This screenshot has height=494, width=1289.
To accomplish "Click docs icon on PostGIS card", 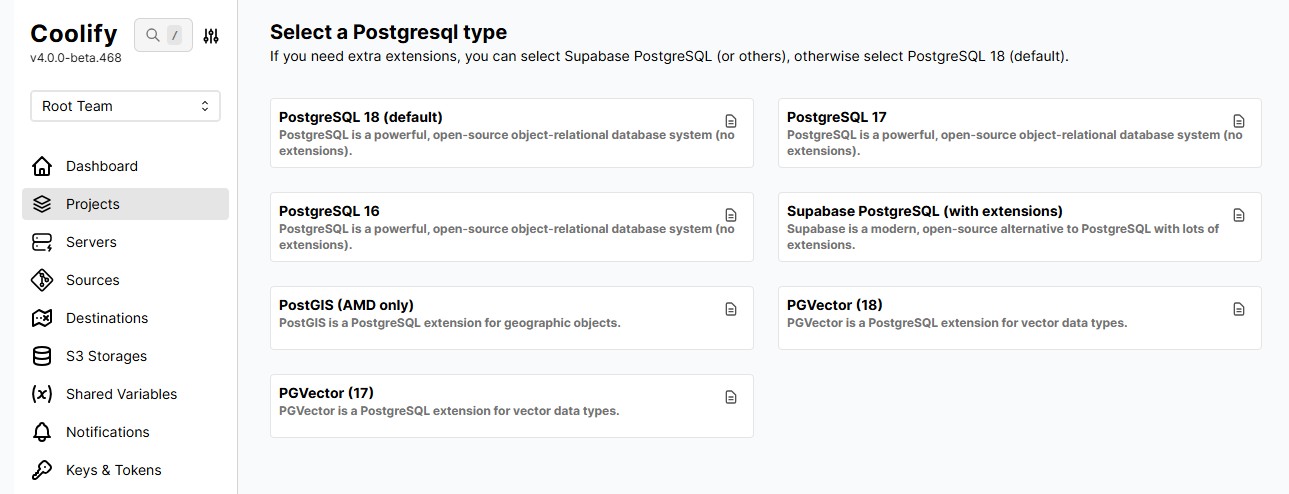I will point(731,309).
